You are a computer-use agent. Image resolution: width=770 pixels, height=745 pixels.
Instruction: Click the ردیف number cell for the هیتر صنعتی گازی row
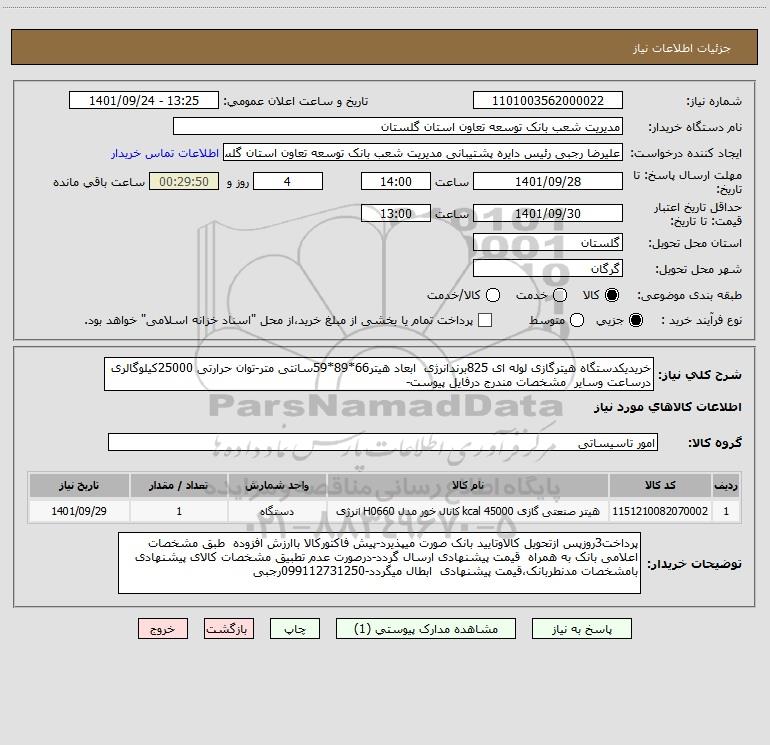(x=726, y=511)
